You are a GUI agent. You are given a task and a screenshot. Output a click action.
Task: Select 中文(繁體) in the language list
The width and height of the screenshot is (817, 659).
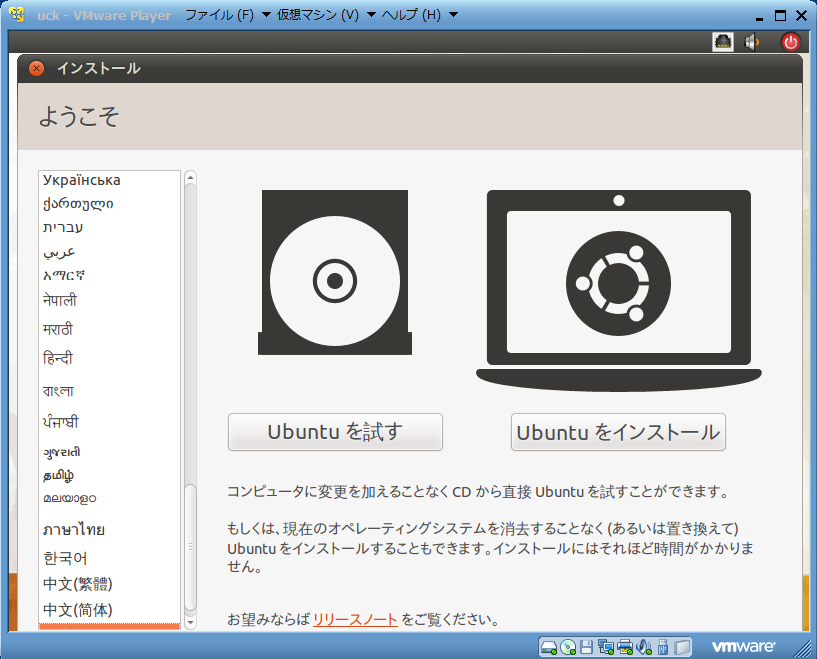click(x=109, y=584)
